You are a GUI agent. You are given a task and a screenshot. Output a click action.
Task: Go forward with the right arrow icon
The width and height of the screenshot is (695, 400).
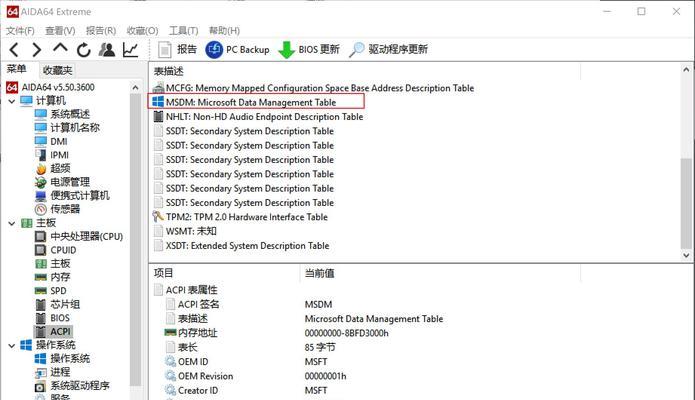pos(37,50)
